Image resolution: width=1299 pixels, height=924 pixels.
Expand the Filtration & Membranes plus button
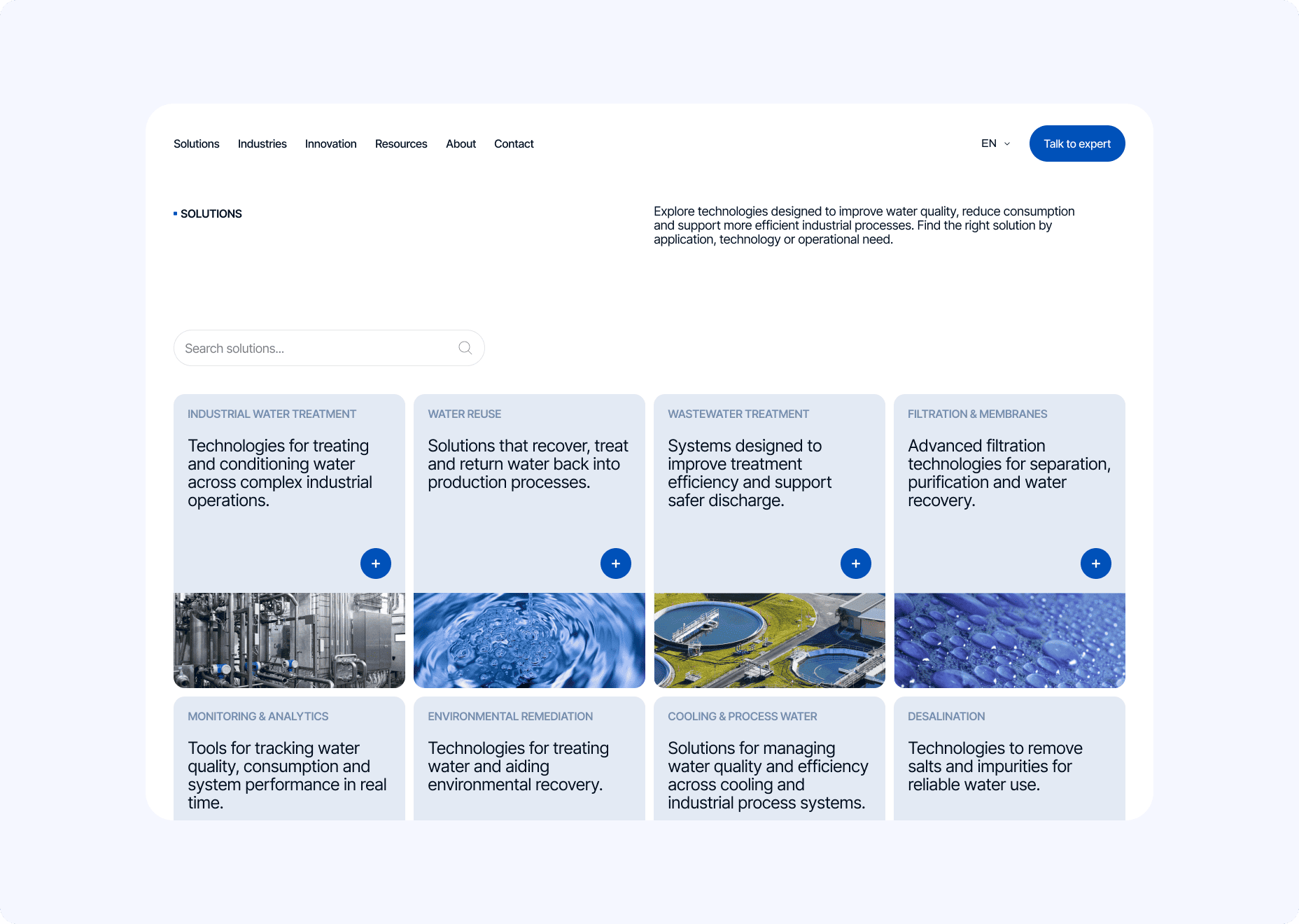1096,563
